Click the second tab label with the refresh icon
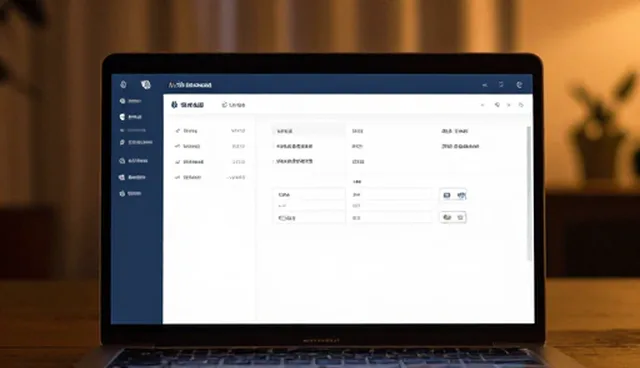The image size is (640, 368). [233, 105]
